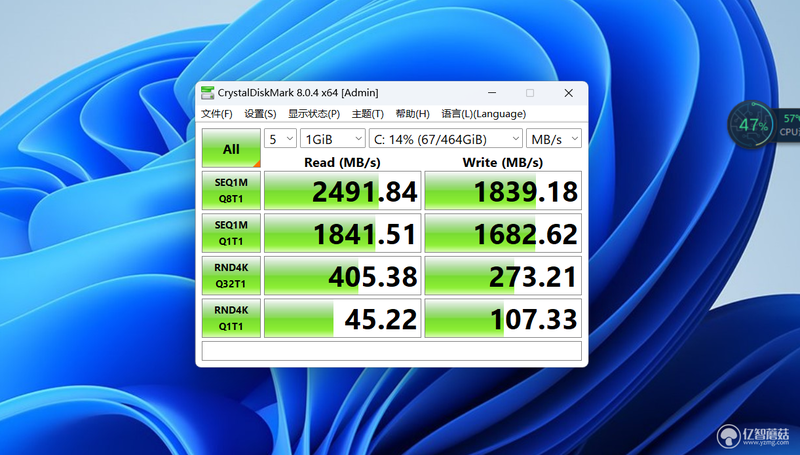Open the drive selector showing C: 14%

446,139
